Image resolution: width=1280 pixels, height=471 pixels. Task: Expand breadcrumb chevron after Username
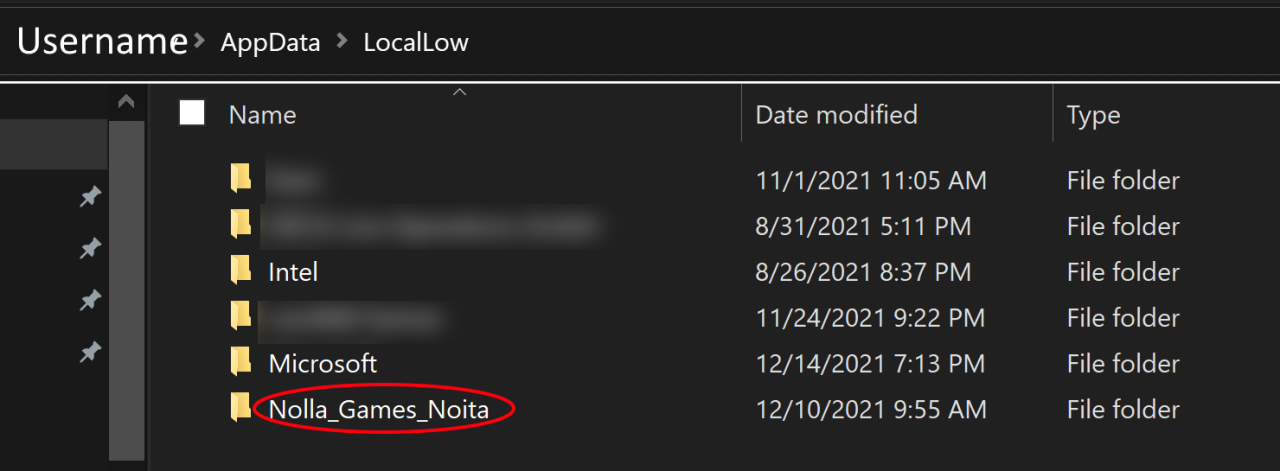[200, 43]
